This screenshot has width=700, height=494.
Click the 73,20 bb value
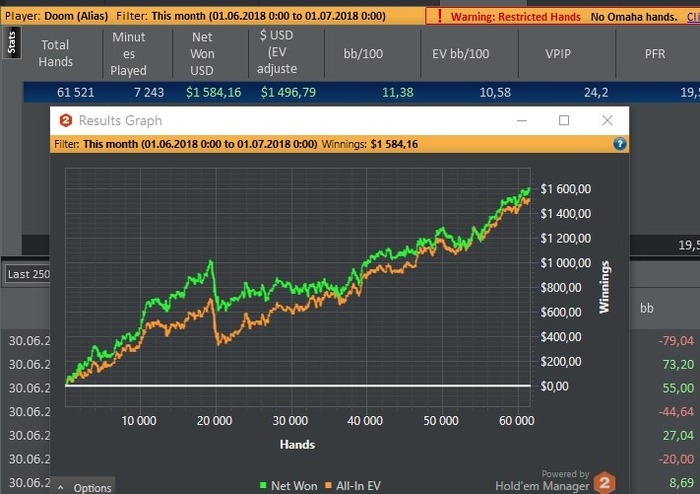point(678,364)
